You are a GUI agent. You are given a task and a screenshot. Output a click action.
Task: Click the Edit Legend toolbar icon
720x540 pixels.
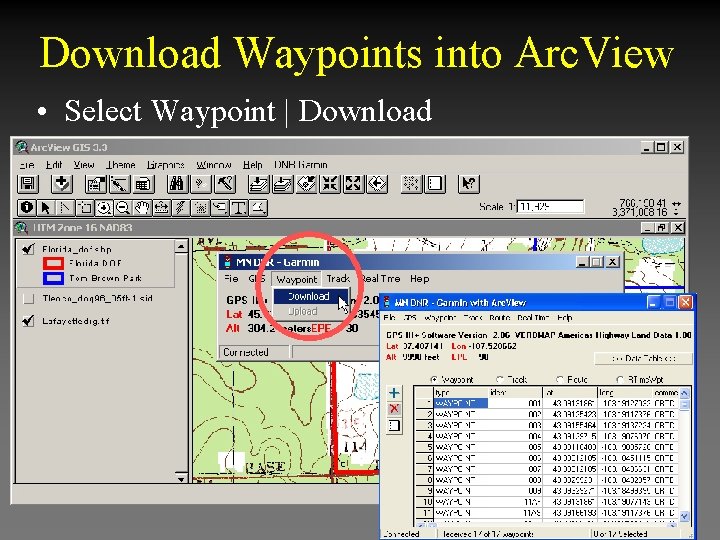[119, 184]
